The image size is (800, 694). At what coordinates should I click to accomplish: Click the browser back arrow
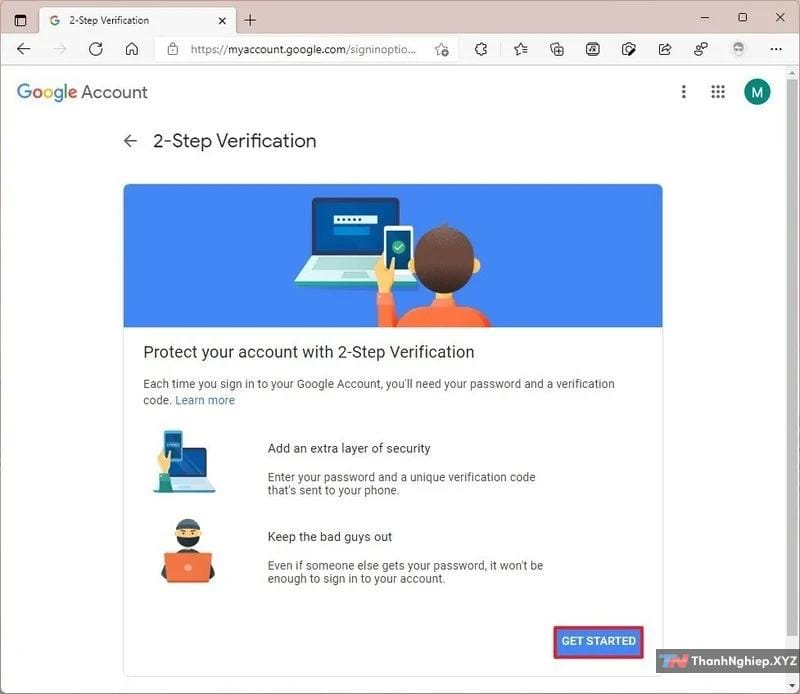pyautogui.click(x=23, y=49)
